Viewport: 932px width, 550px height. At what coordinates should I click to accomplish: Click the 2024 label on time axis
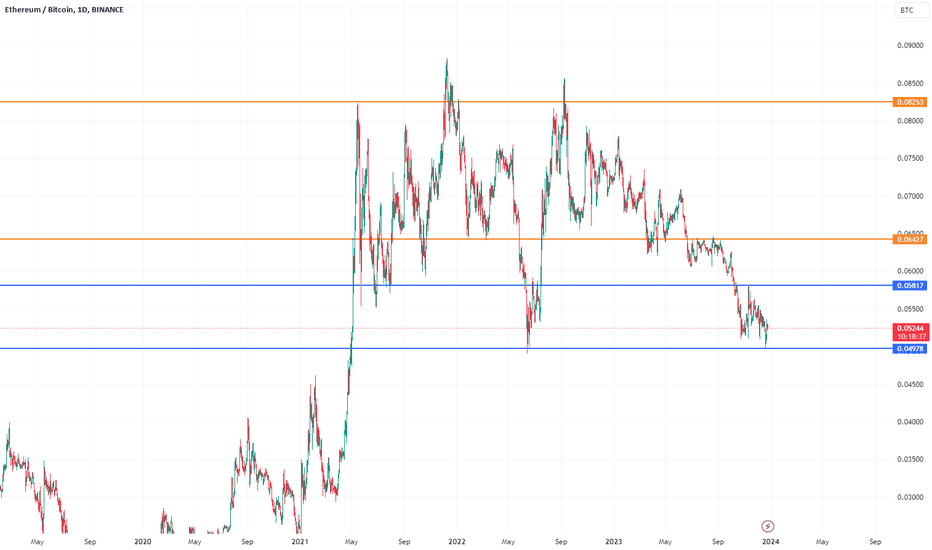coord(770,542)
